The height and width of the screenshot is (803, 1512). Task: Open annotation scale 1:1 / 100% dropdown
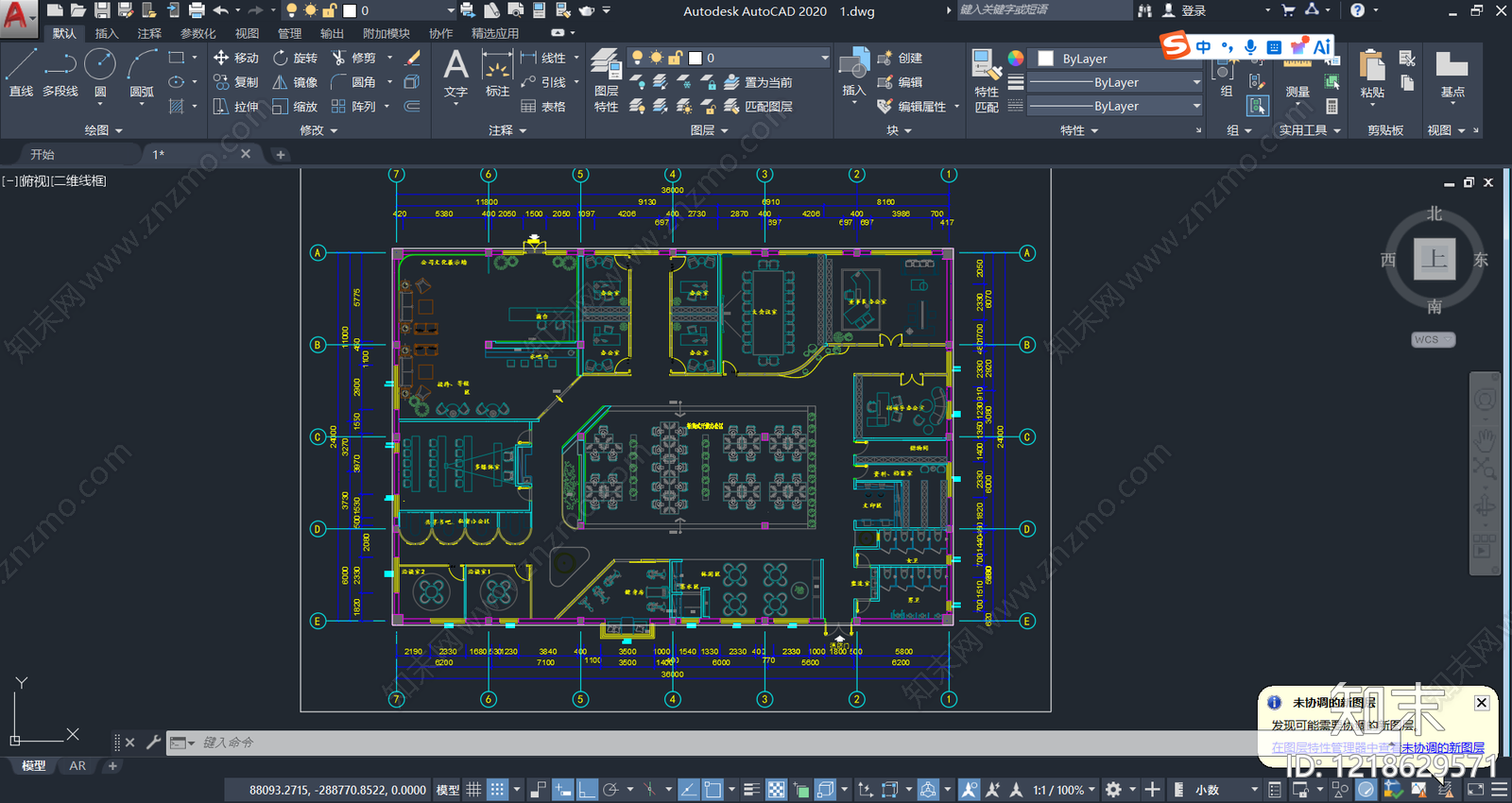click(x=1064, y=790)
